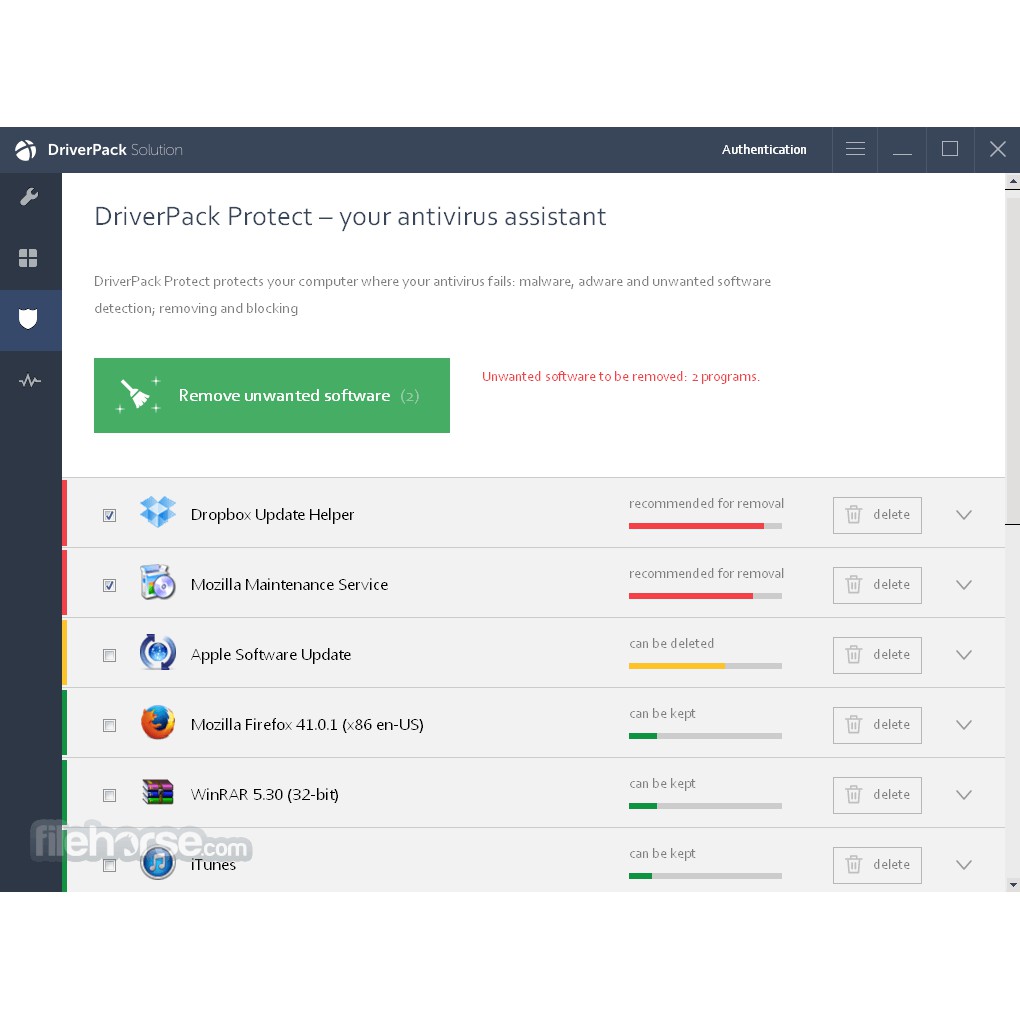Click WinRAR green rating bar
Image resolution: width=1020 pixels, height=1020 pixels.
coord(705,805)
